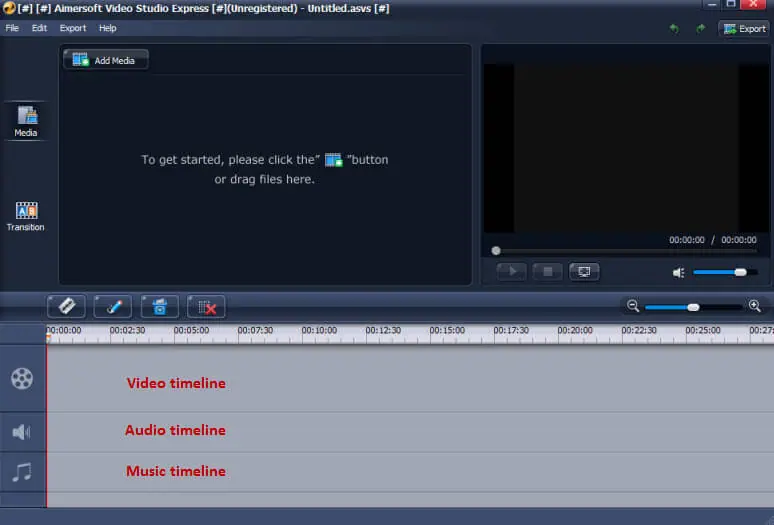Select the Transition panel icon
Screen dimensions: 774x525
(26, 216)
